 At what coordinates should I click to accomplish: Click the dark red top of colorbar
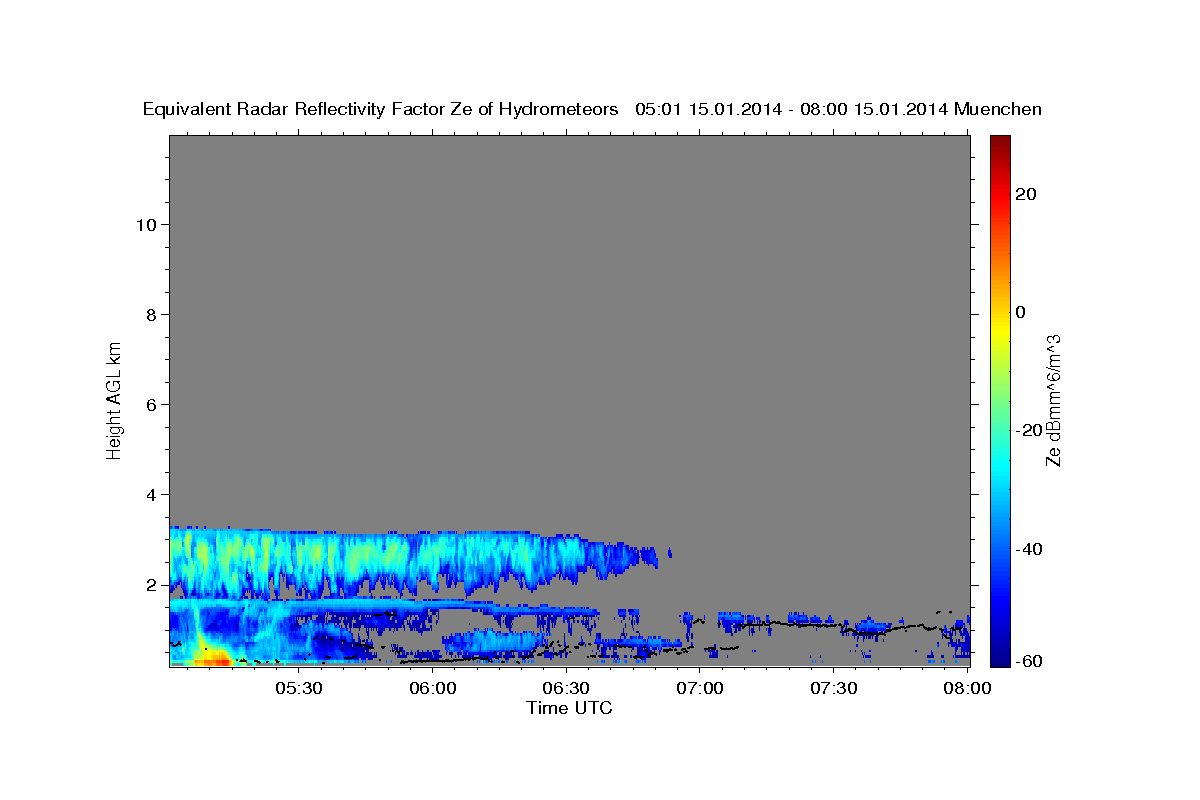coord(999,143)
